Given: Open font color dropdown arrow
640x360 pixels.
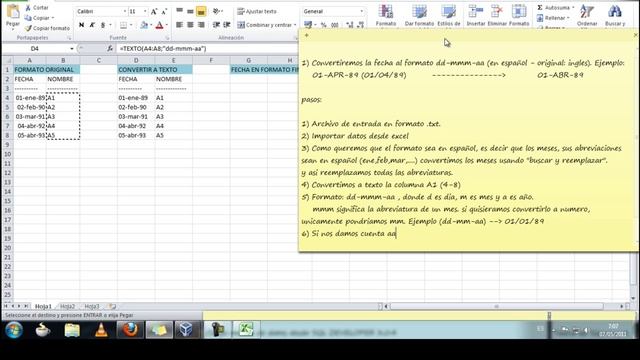Looking at the screenshot, I should coord(167,25).
